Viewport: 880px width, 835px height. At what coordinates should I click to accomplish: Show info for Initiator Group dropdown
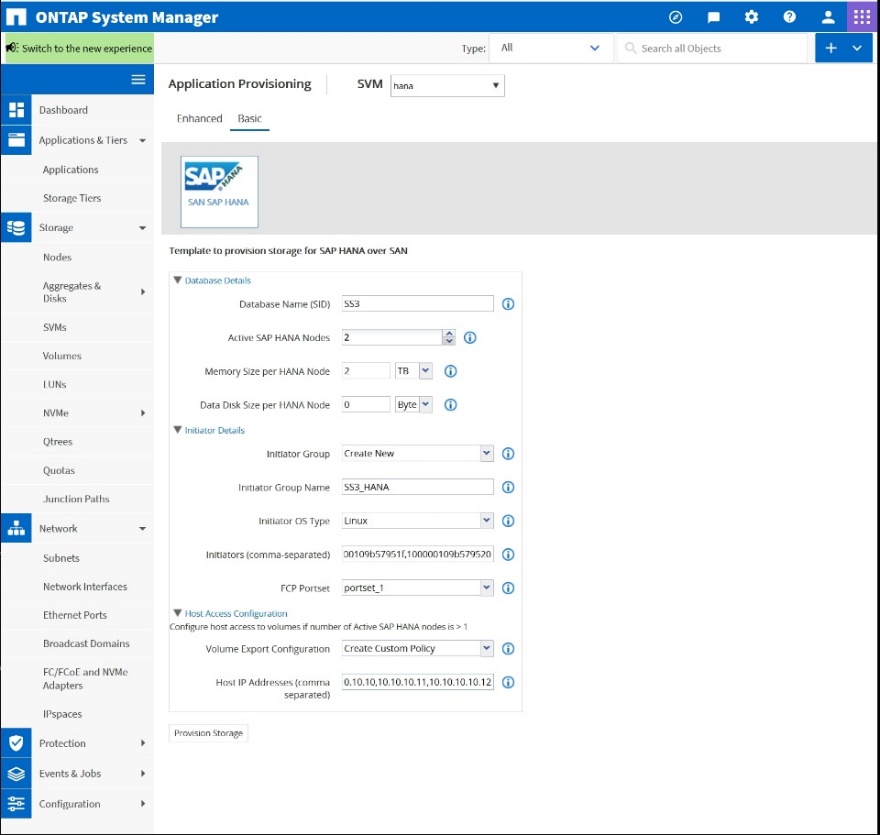point(508,453)
